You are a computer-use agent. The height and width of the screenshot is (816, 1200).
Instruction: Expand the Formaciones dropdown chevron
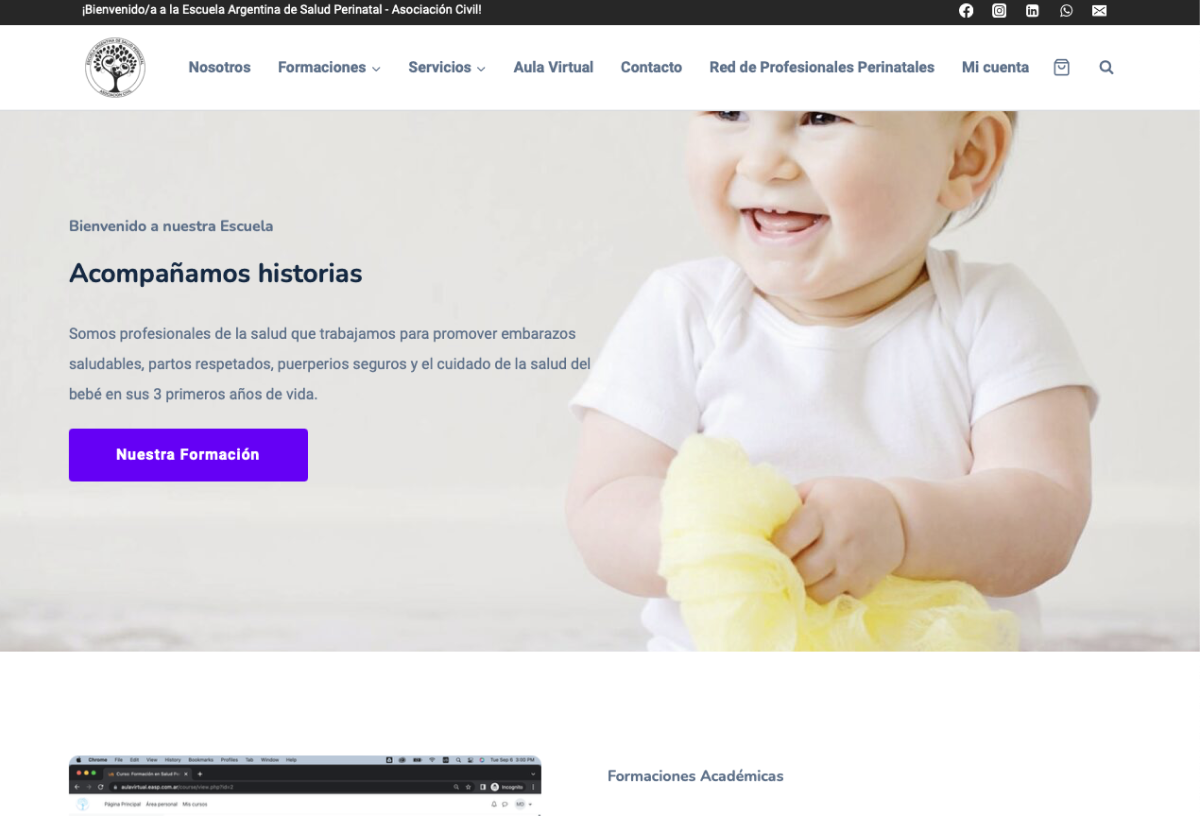[376, 69]
